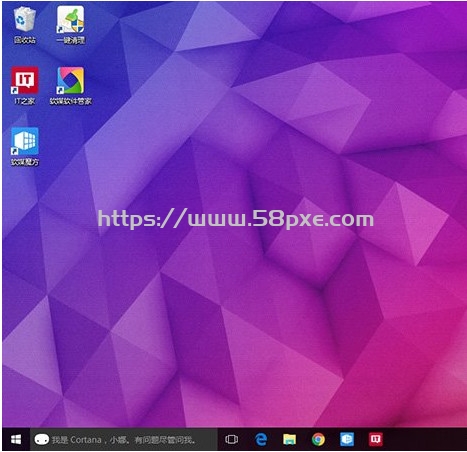This screenshot has width=467, height=452.
Task: Select the Recycle Bin desktop icon
Action: 25,19
